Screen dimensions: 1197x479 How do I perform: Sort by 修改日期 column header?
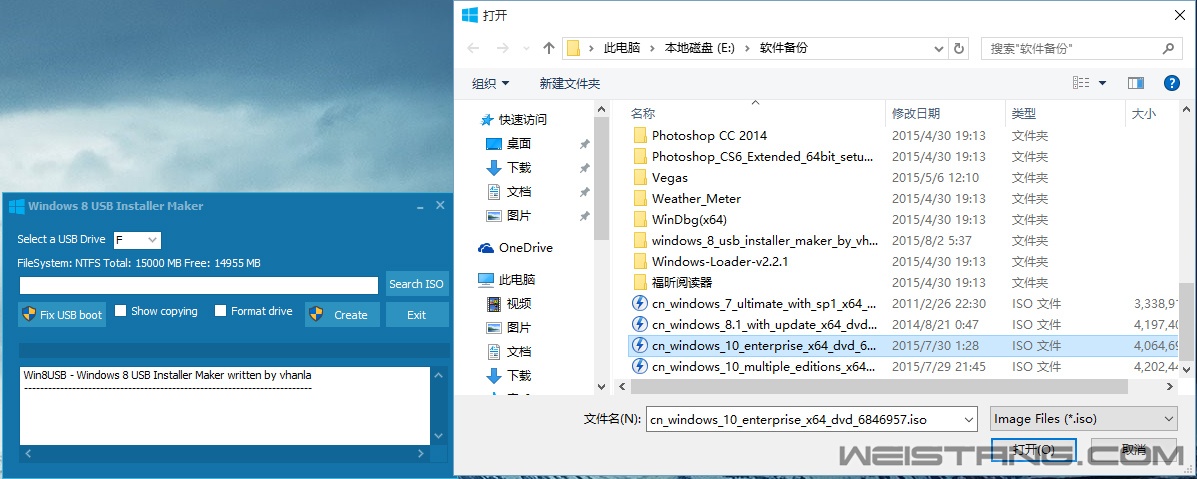(916, 114)
